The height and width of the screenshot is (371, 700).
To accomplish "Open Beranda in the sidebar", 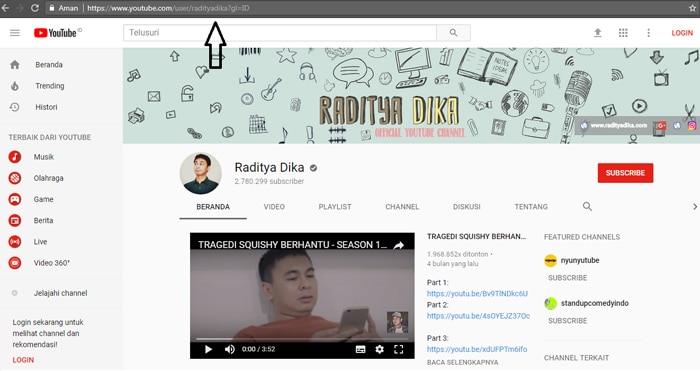I will pos(49,65).
